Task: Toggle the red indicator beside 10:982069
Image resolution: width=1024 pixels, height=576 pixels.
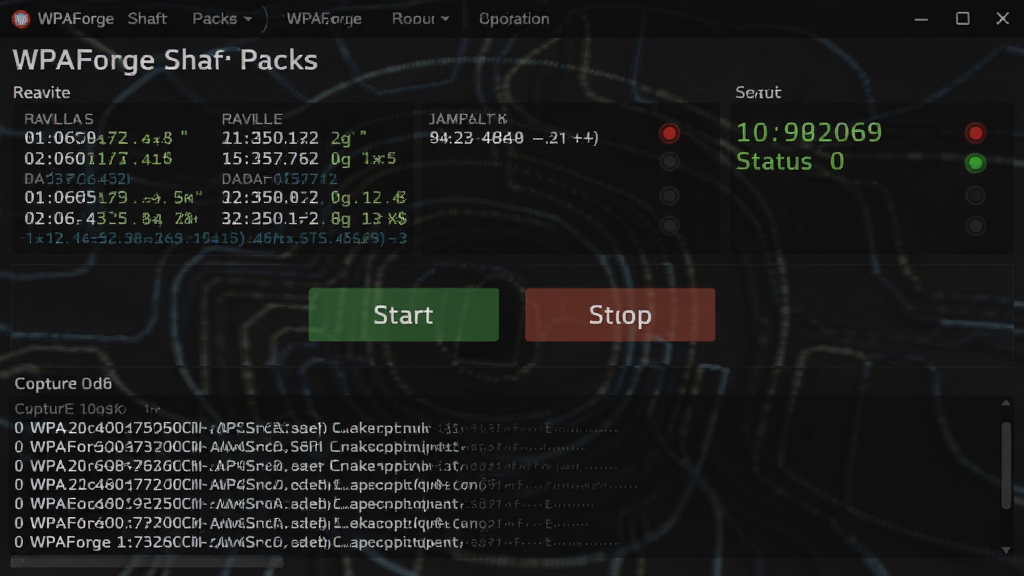Action: pyautogui.click(x=975, y=134)
